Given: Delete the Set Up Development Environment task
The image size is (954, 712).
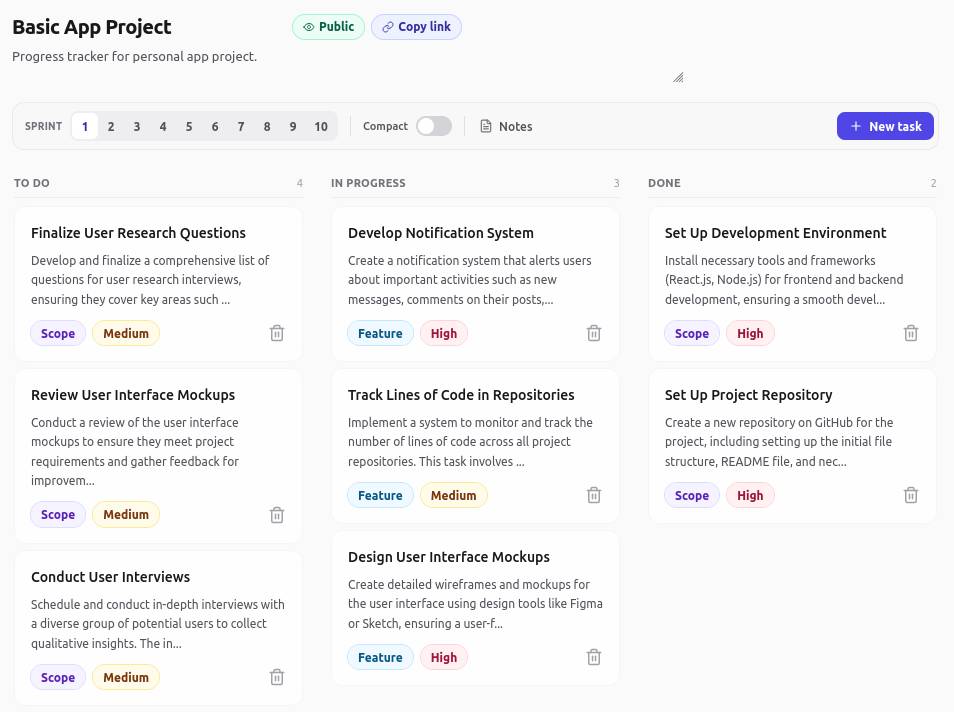Looking at the screenshot, I should pos(911,333).
